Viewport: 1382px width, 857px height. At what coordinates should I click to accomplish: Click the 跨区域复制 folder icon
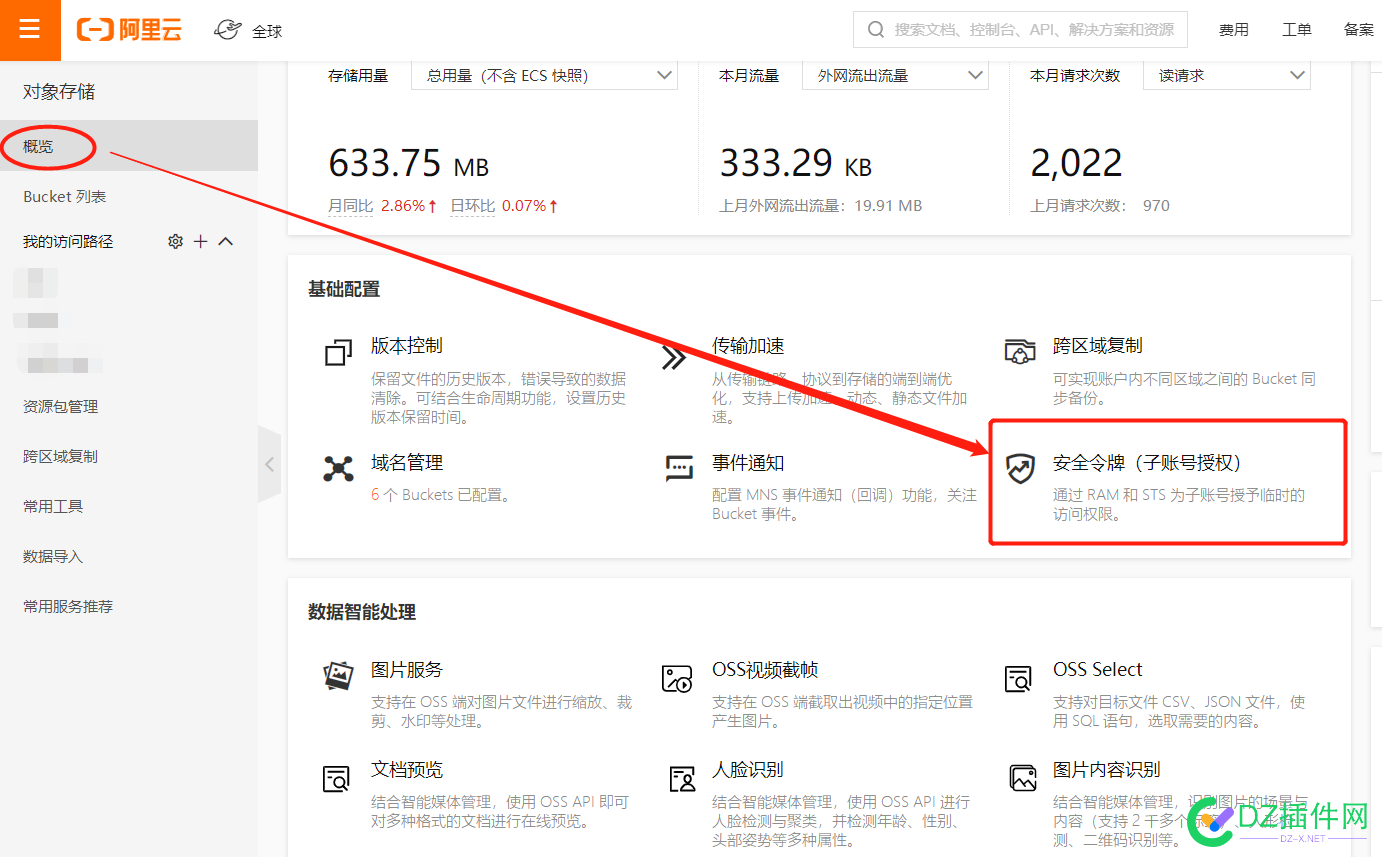[x=1020, y=352]
